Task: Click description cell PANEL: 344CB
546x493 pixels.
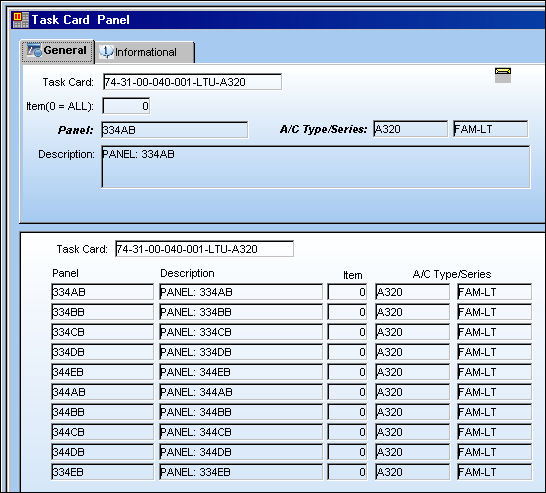Action: (241, 432)
